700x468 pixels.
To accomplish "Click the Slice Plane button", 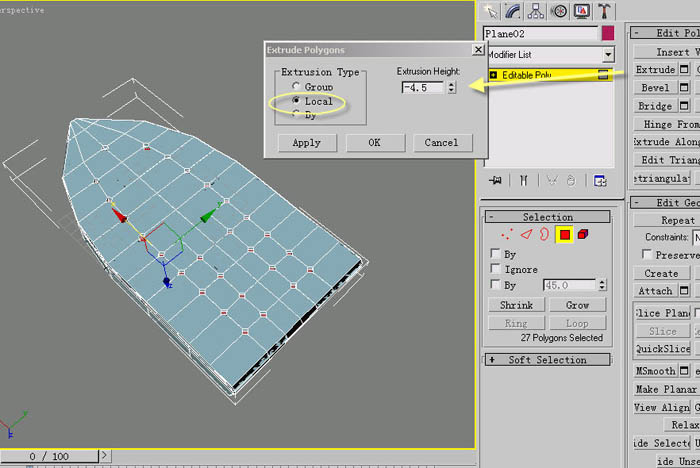I will [662, 313].
